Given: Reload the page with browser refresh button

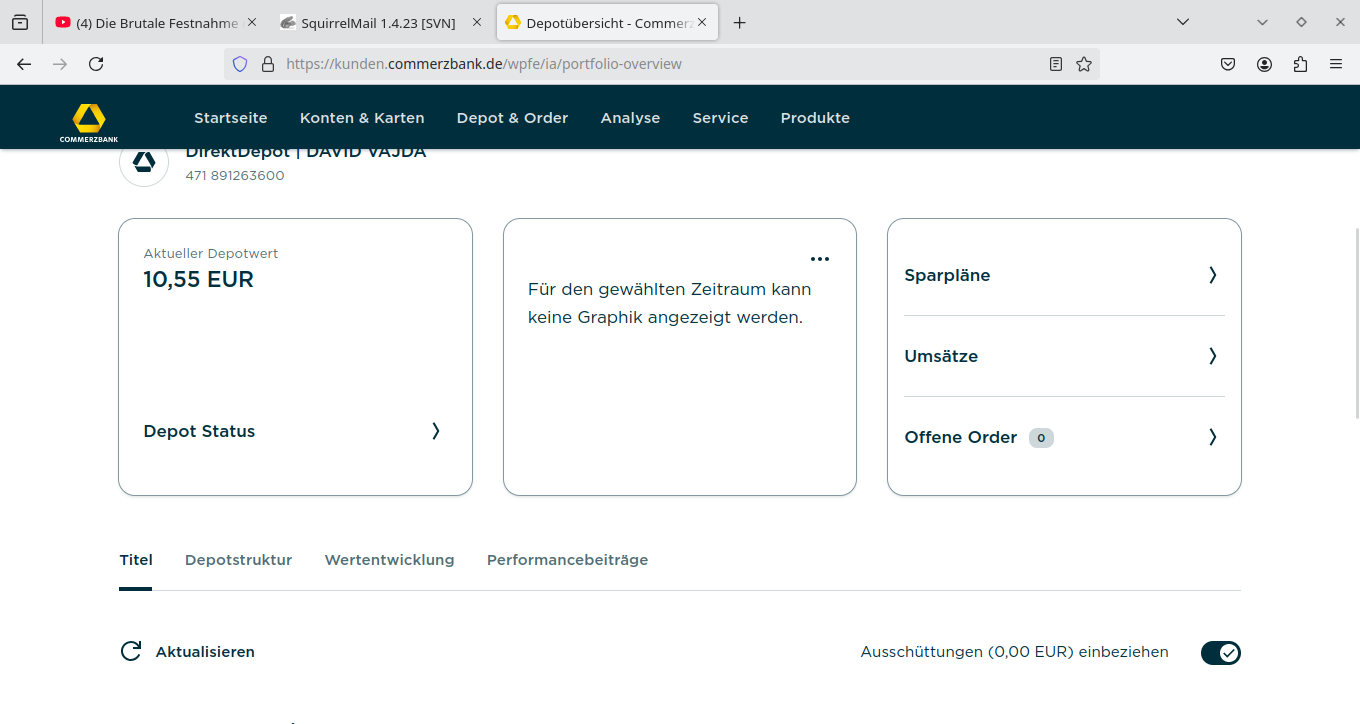Looking at the screenshot, I should click(x=96, y=64).
